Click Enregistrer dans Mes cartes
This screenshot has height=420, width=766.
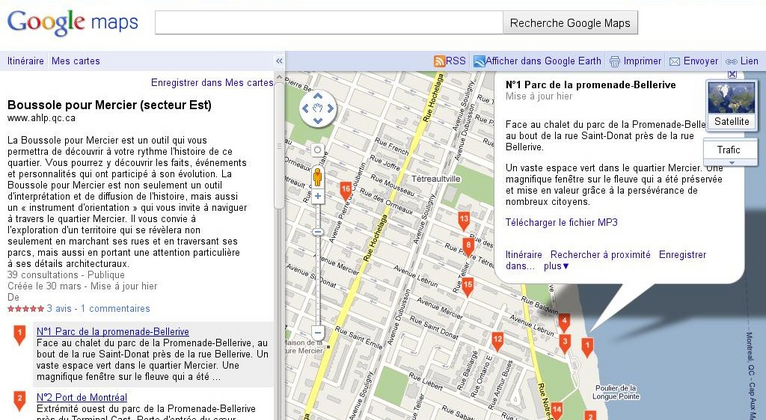pos(212,83)
